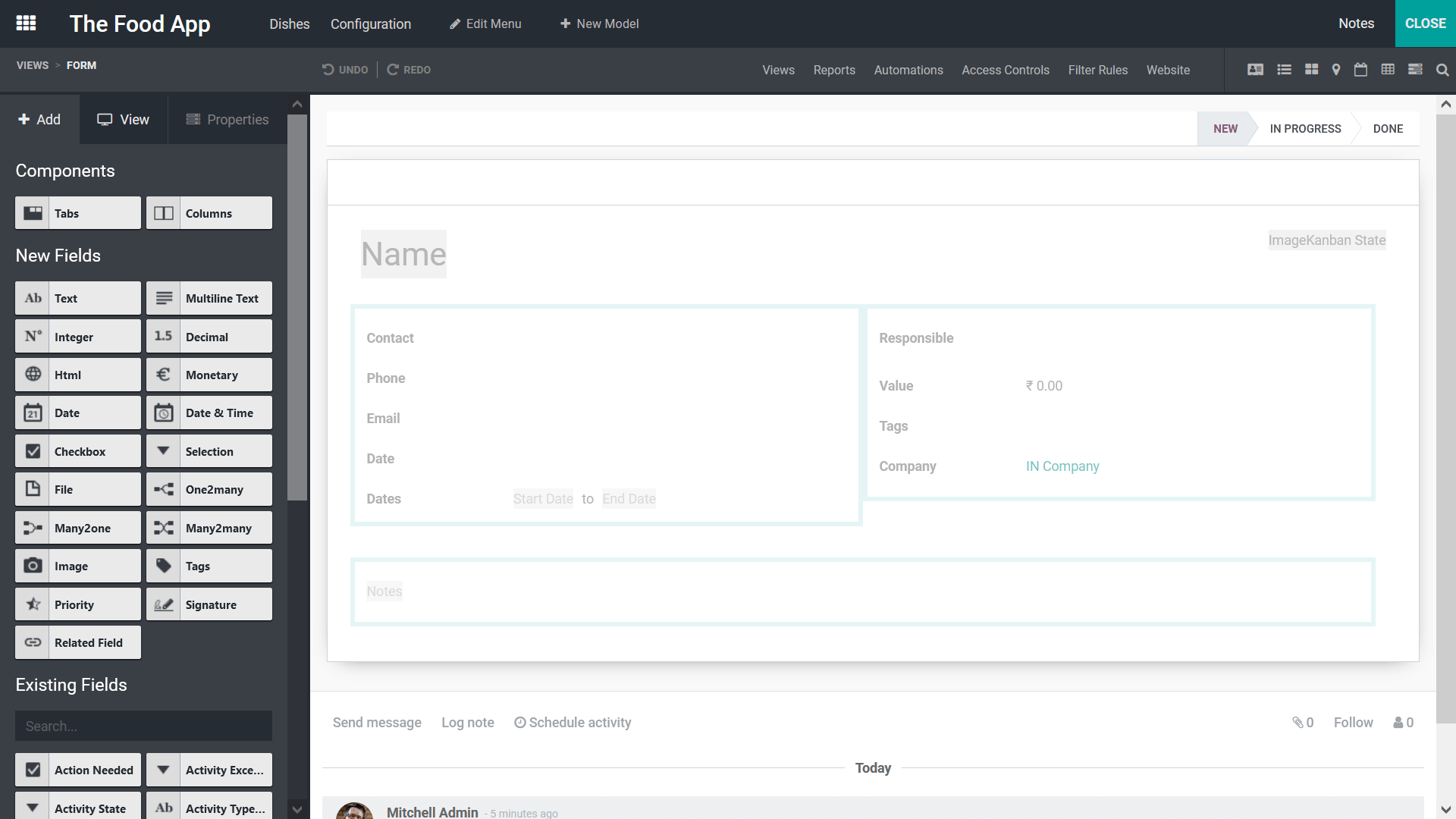
Task: Switch to the map view icon
Action: pos(1336,70)
